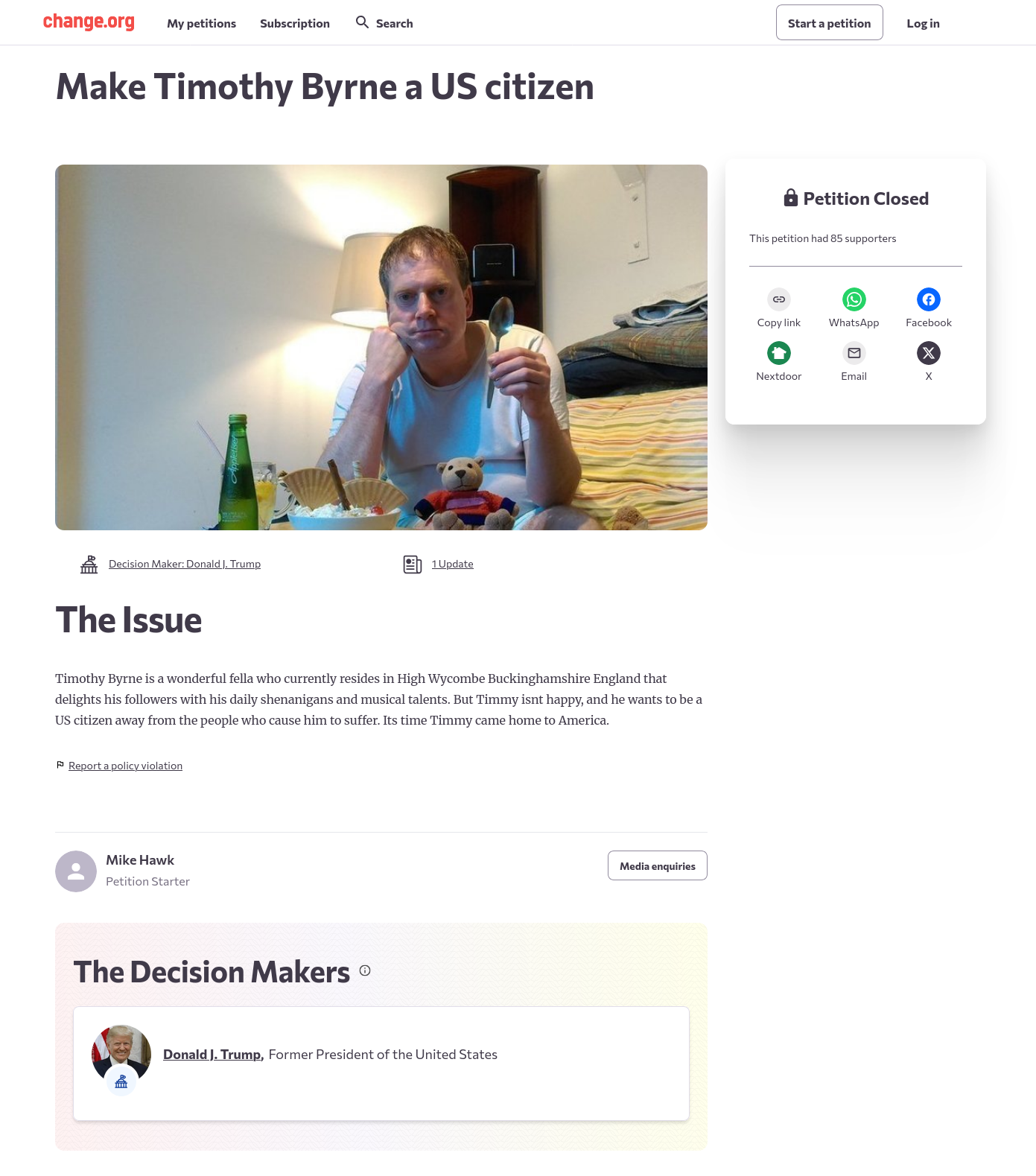
Task: Open the Subscription menu item
Action: click(295, 23)
